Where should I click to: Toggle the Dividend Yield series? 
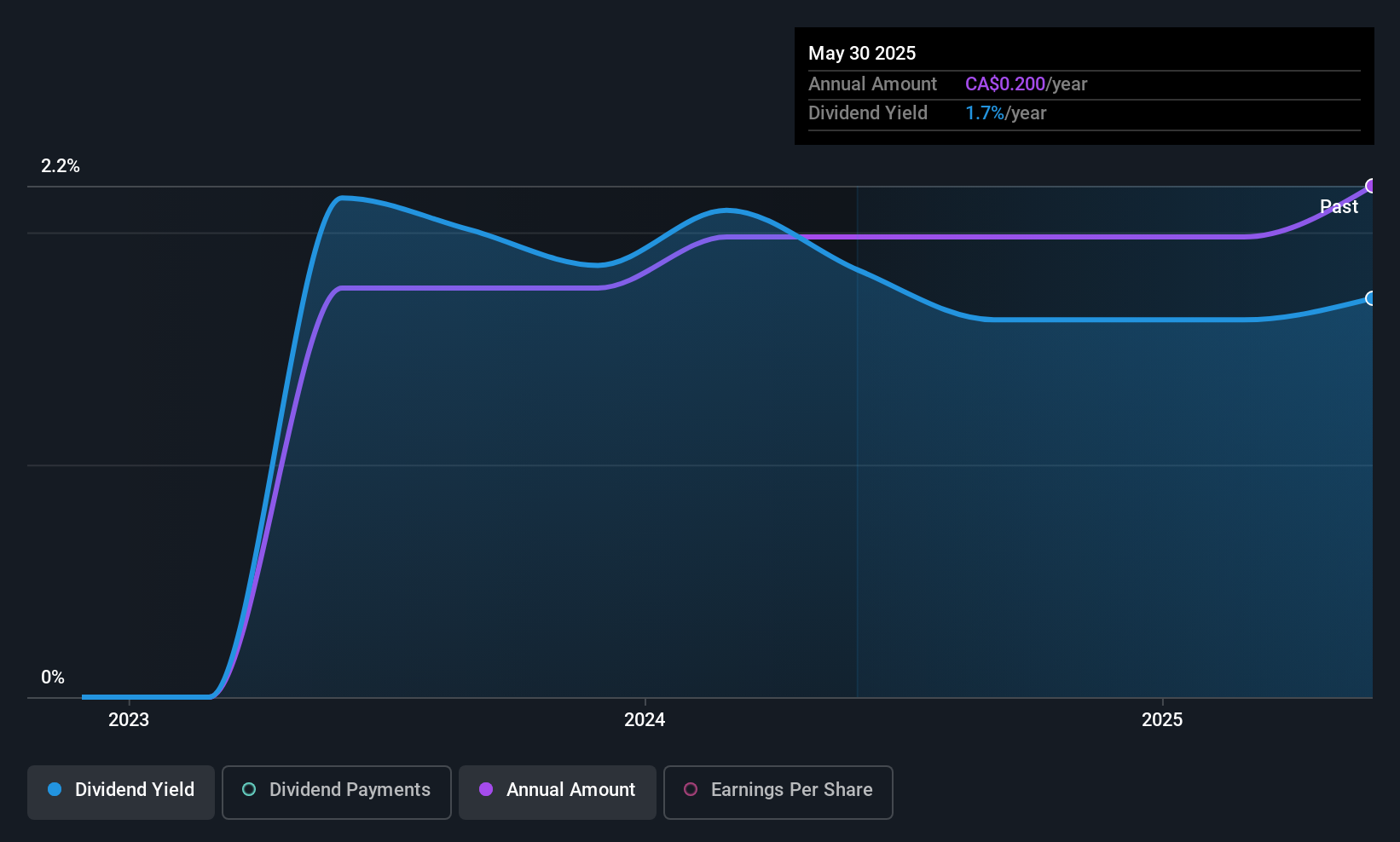(121, 793)
